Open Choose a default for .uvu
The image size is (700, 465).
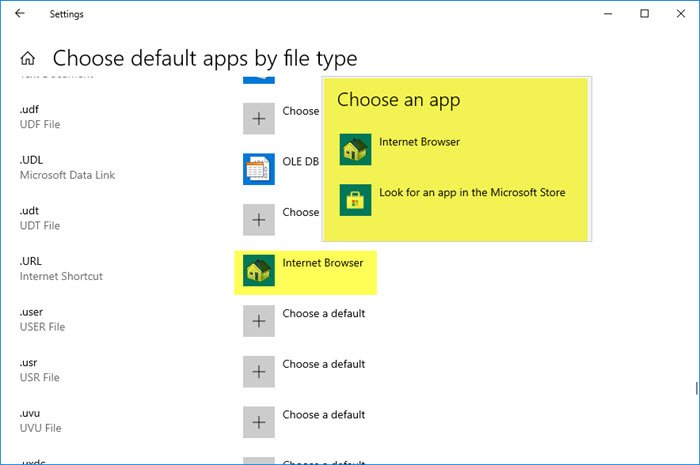tap(323, 415)
